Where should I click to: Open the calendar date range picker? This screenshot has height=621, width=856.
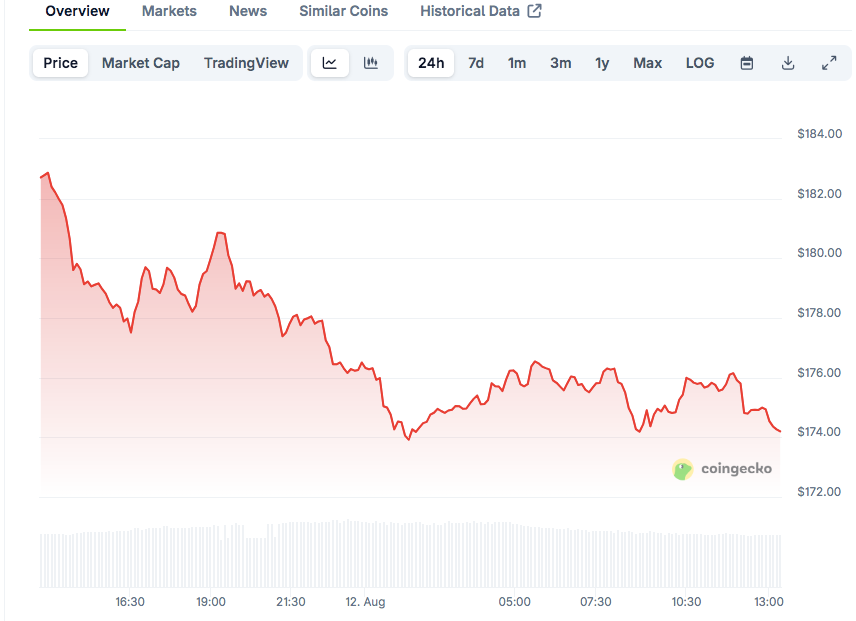747,63
